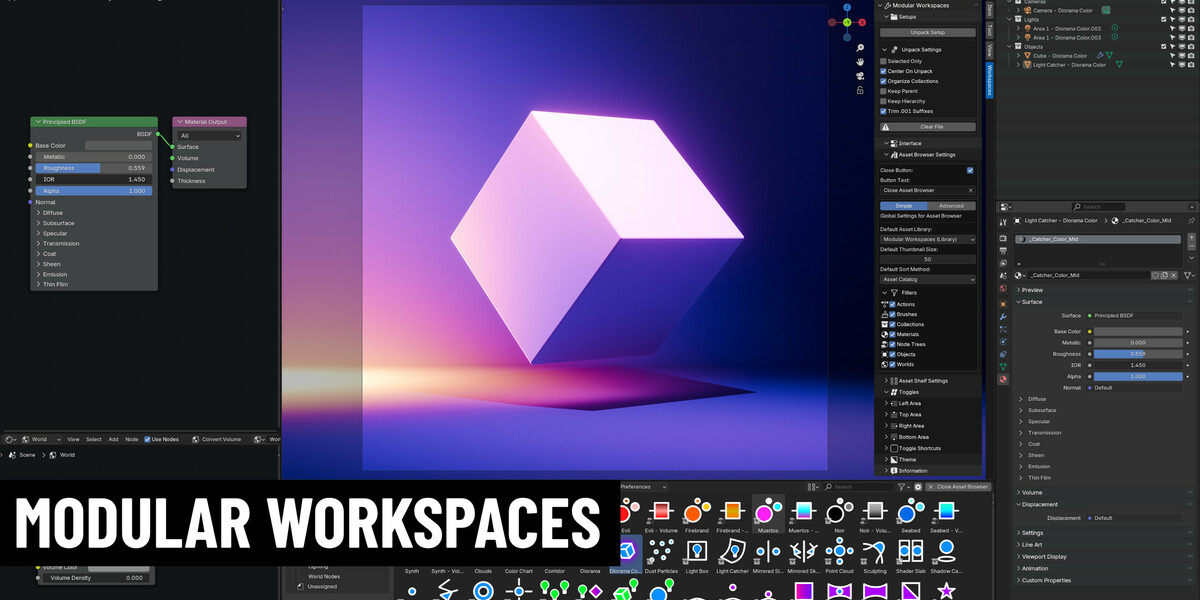Click the Unpack Setup button
1200x600 pixels.
pos(928,32)
